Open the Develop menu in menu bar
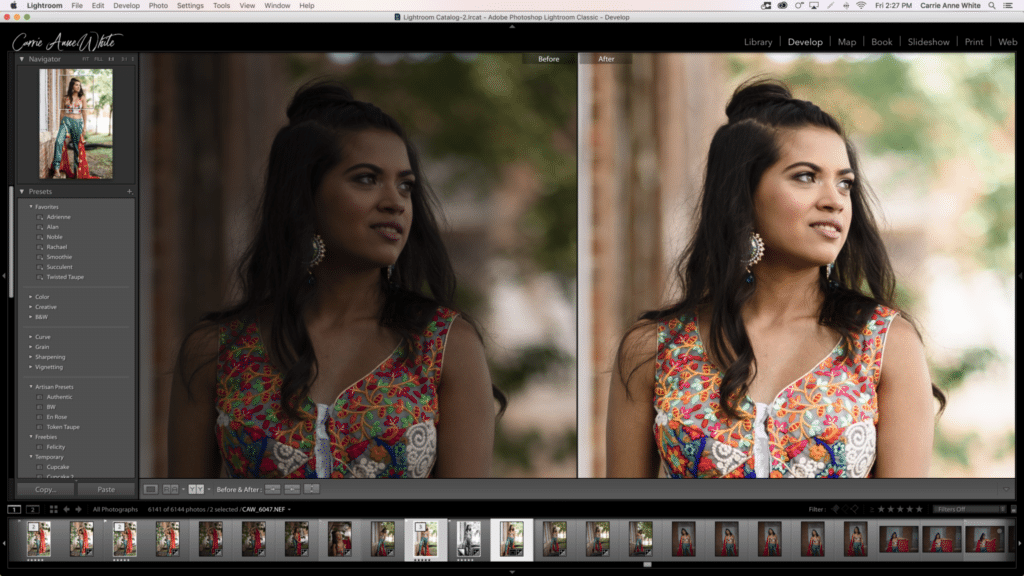1024x576 pixels. (126, 5)
